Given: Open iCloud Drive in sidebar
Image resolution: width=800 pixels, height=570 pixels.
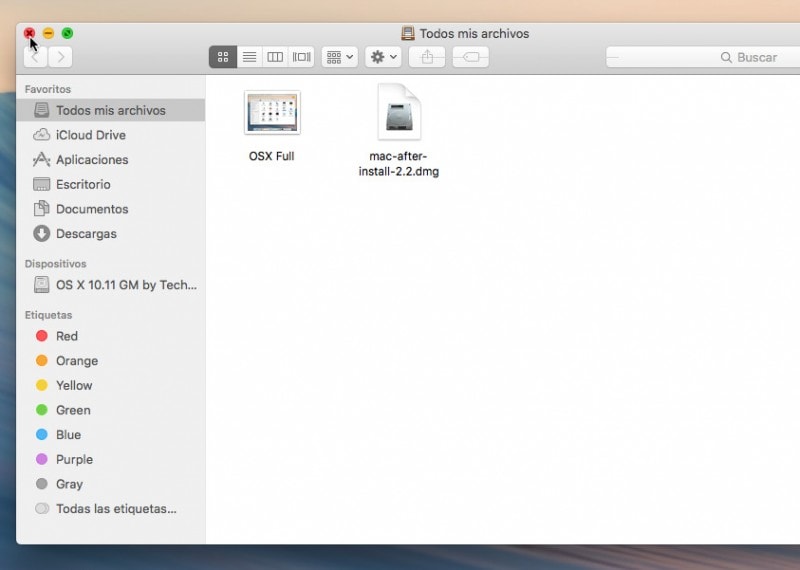Looking at the screenshot, I should point(111,135).
